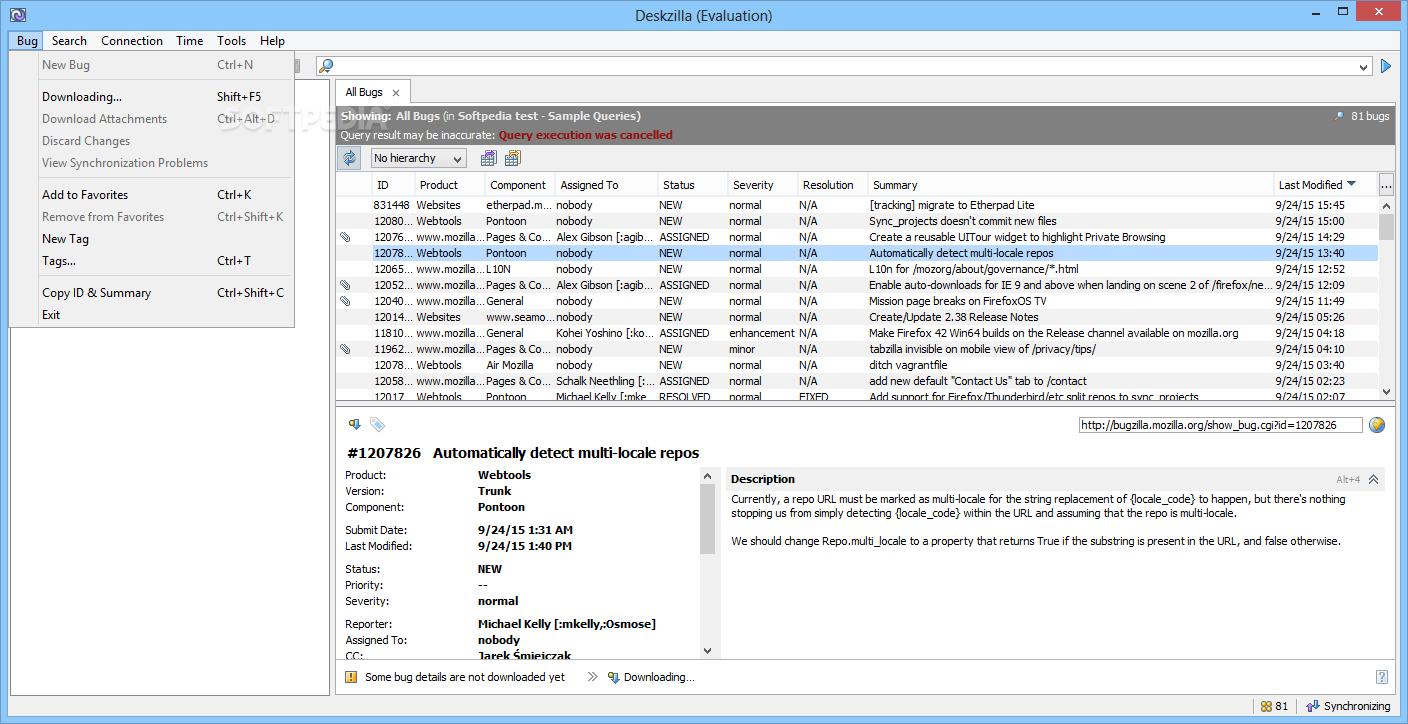This screenshot has height=724, width=1408.
Task: Open bug in browser with globe icon
Action: pos(1377,425)
